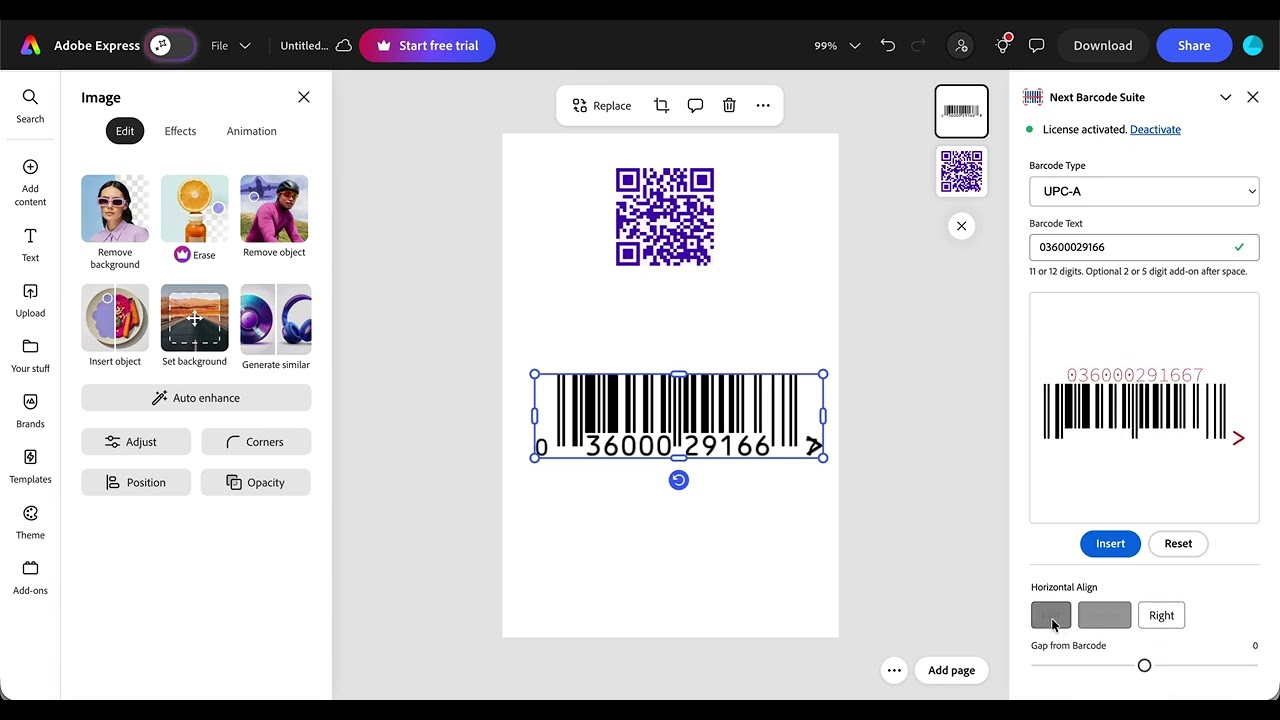The width and height of the screenshot is (1280, 720).
Task: Select the Text tool in sidebar
Action: [30, 244]
